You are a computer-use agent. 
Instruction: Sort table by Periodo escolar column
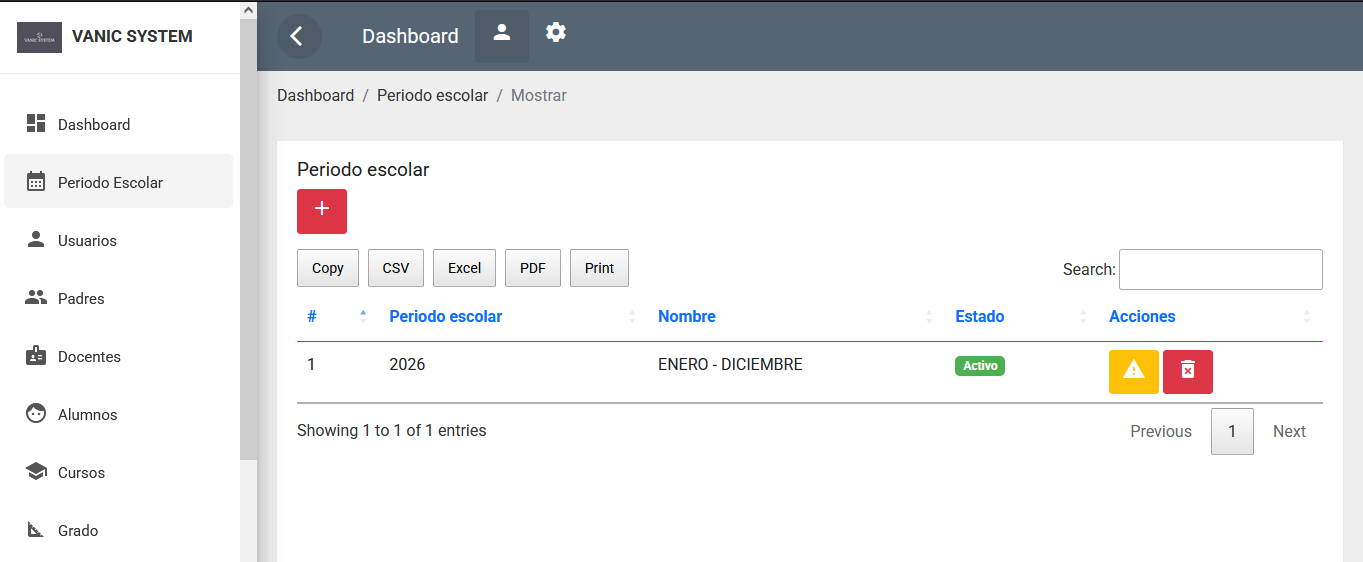click(446, 317)
